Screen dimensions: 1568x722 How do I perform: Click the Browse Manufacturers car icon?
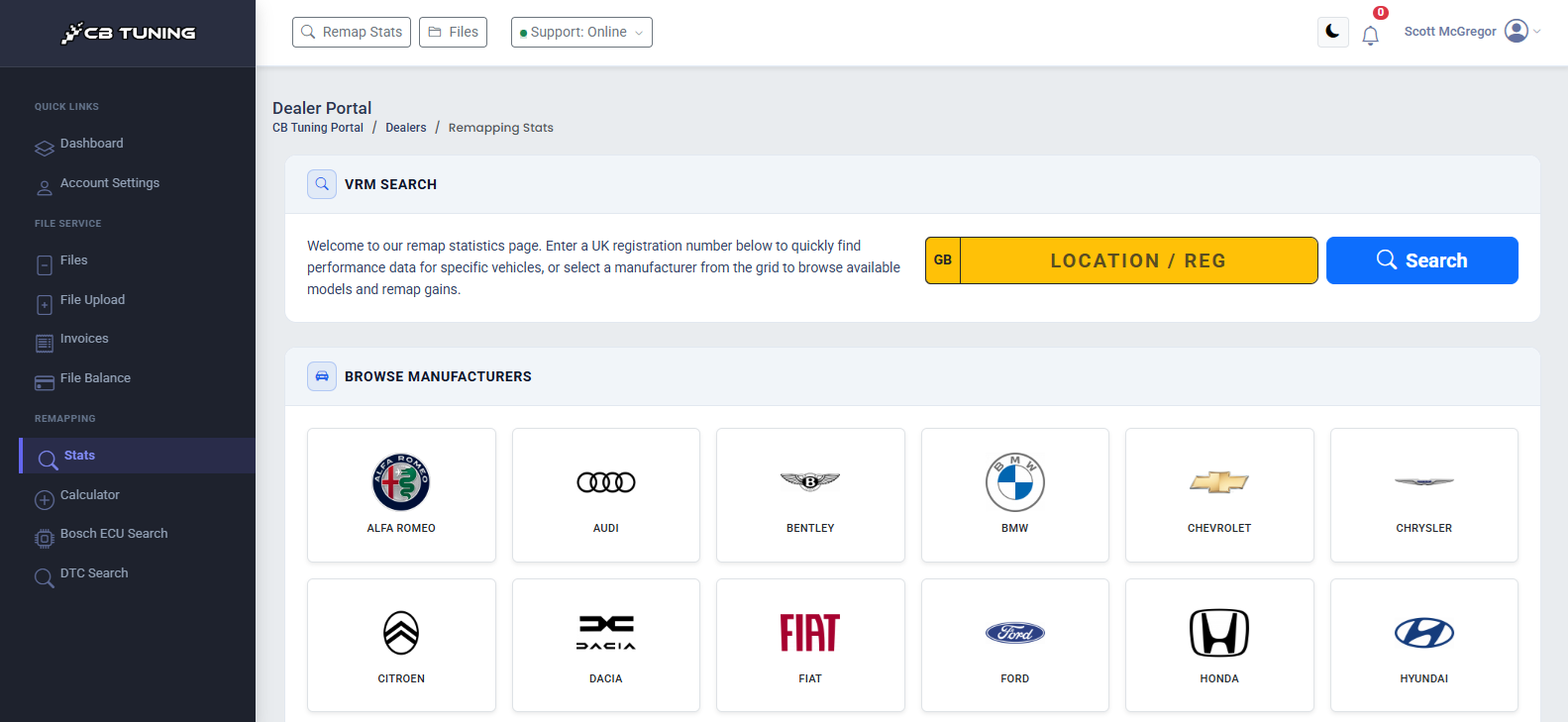click(322, 376)
